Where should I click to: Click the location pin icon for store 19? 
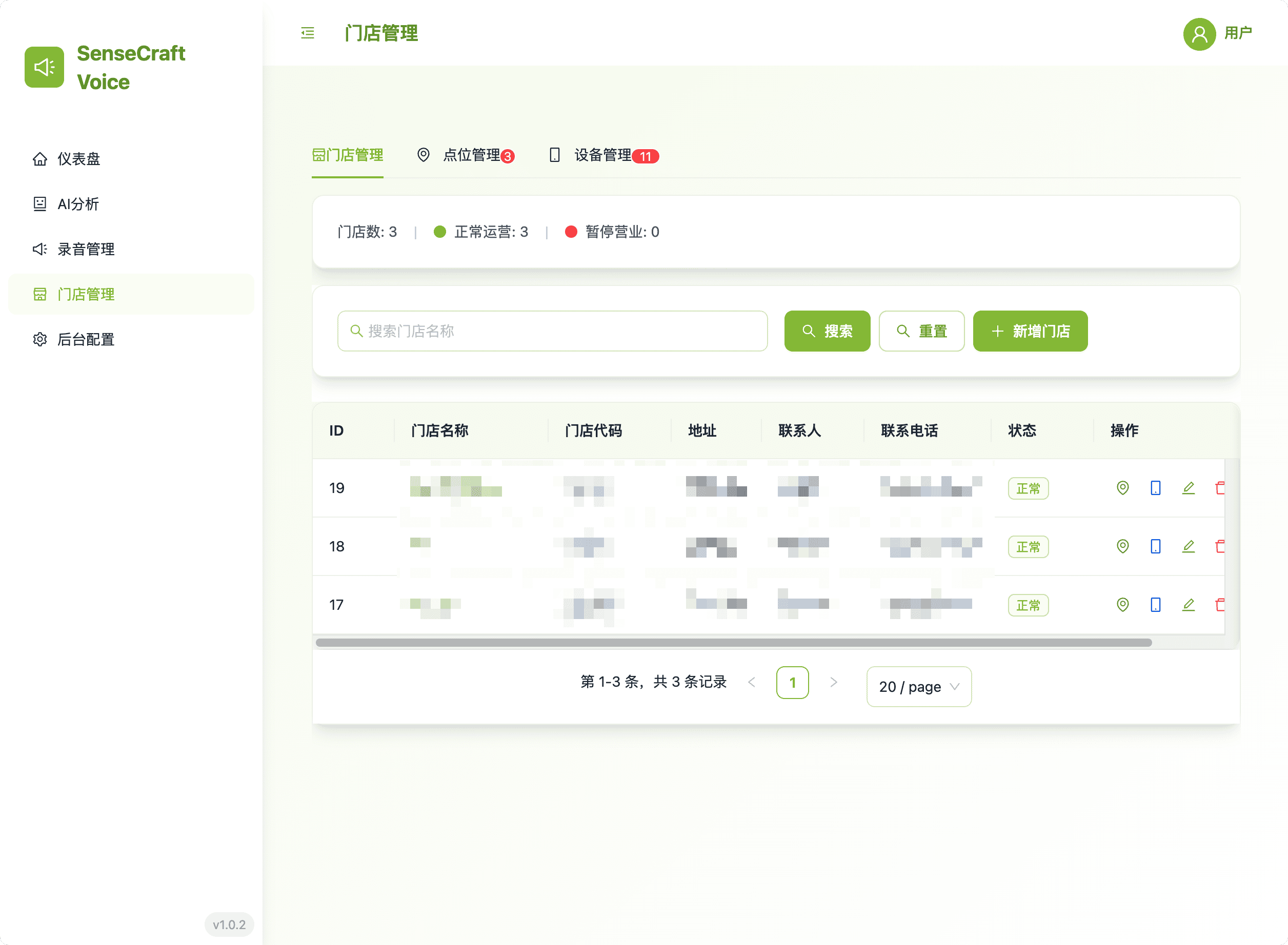(x=1122, y=488)
